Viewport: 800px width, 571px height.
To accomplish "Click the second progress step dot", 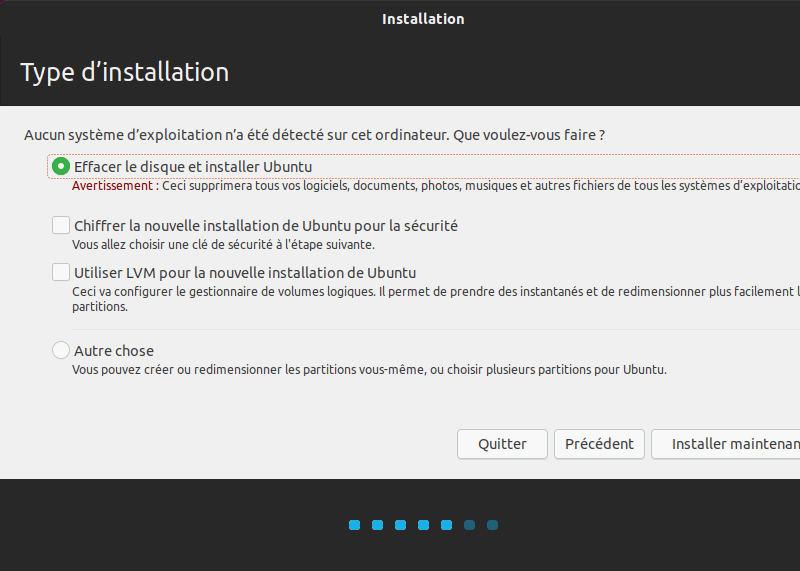I will click(x=377, y=525).
